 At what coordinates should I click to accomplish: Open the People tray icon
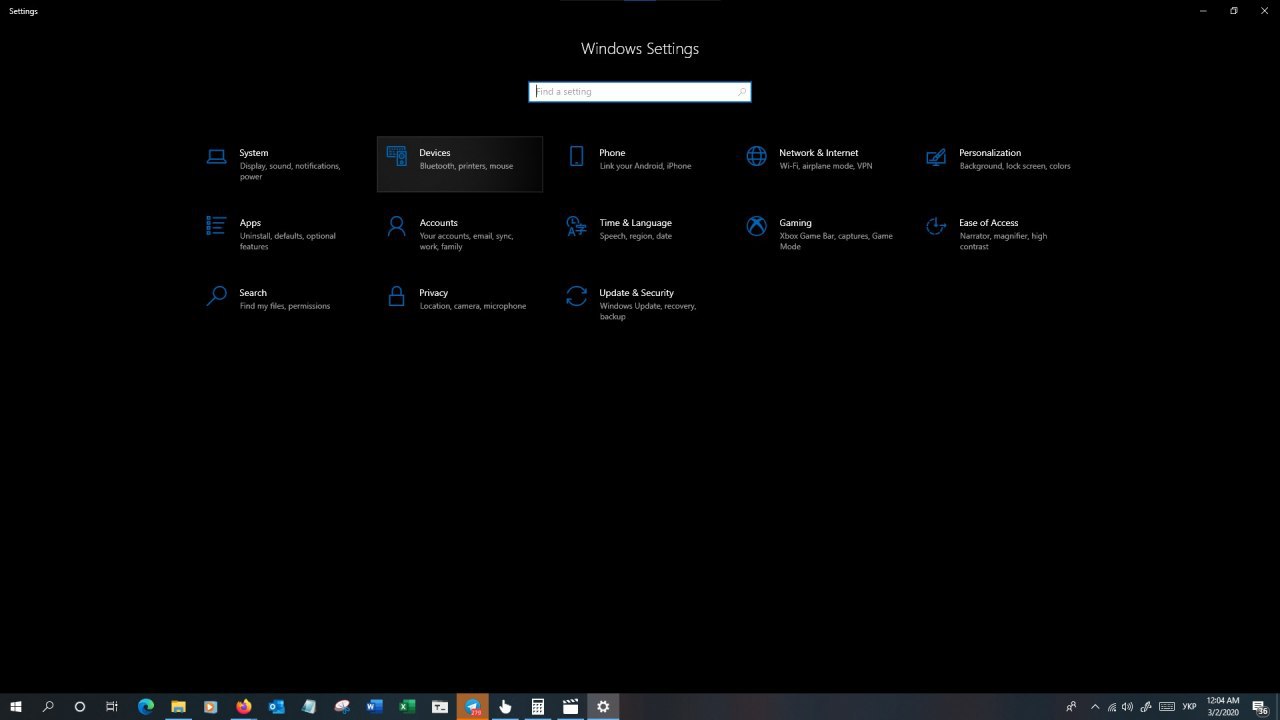point(1071,707)
